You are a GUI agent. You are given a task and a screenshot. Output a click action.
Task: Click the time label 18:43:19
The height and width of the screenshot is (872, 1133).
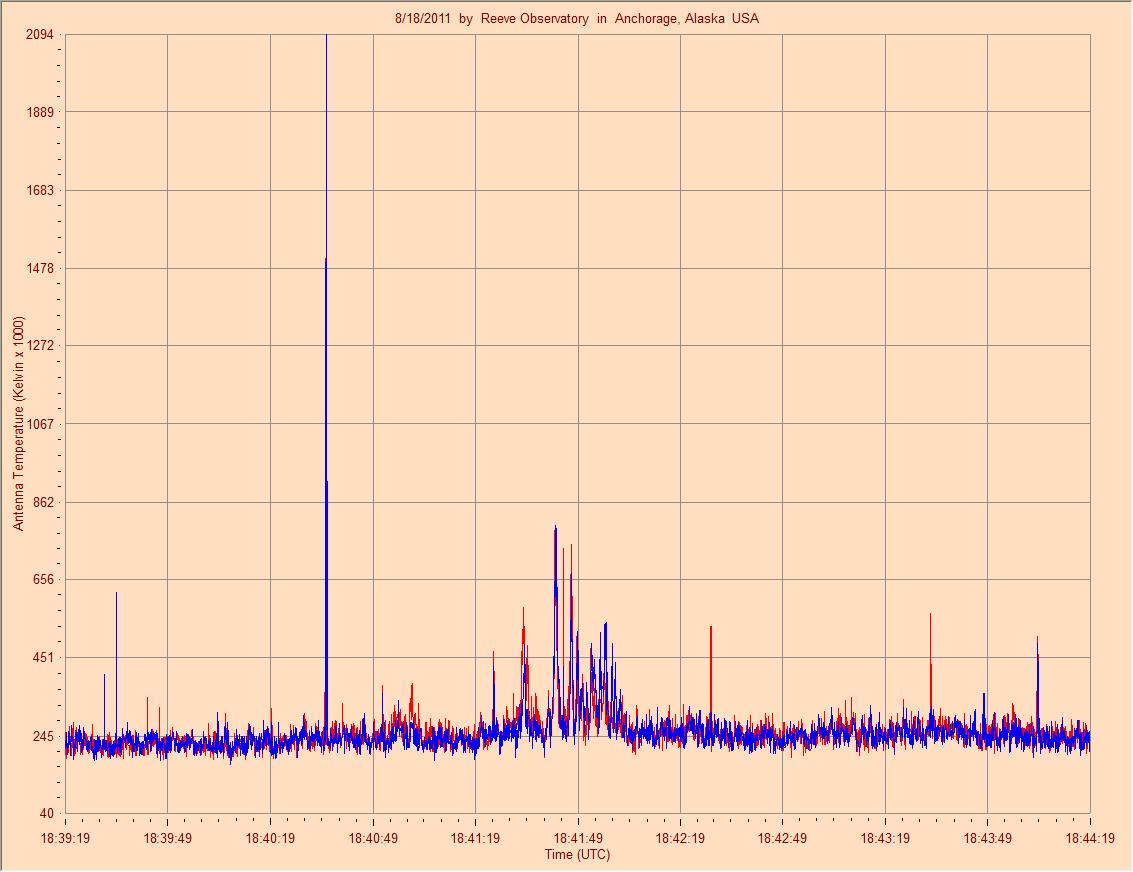(885, 839)
